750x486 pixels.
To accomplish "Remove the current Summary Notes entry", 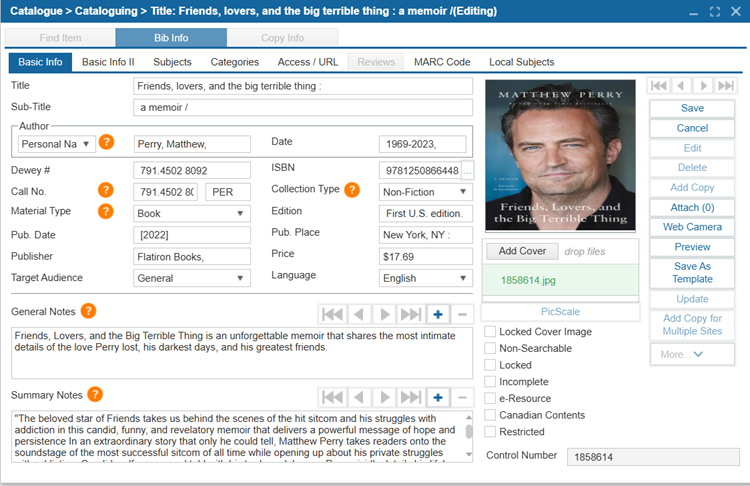I will pyautogui.click(x=462, y=398).
